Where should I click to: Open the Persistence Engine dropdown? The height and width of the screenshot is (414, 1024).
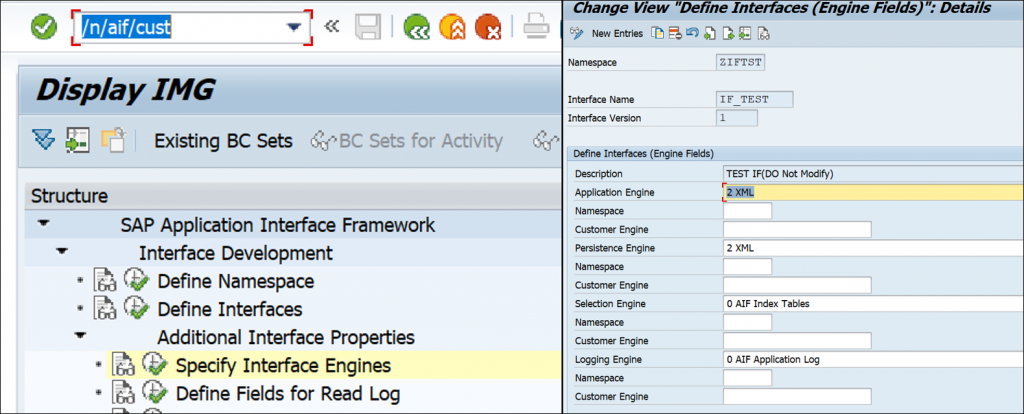873,248
